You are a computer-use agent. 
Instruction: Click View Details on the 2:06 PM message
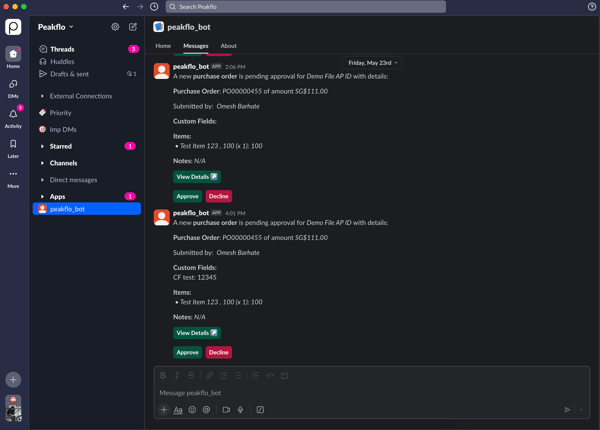click(x=197, y=177)
